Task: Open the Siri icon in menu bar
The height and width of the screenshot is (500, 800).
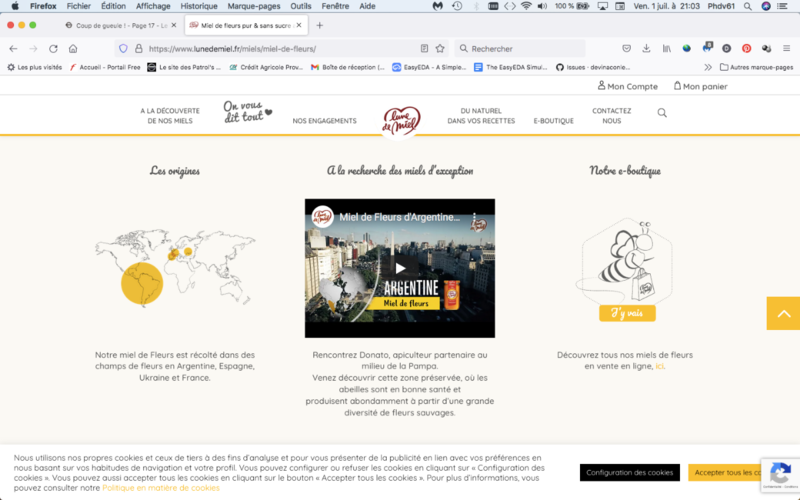Action: click(x=766, y=6)
